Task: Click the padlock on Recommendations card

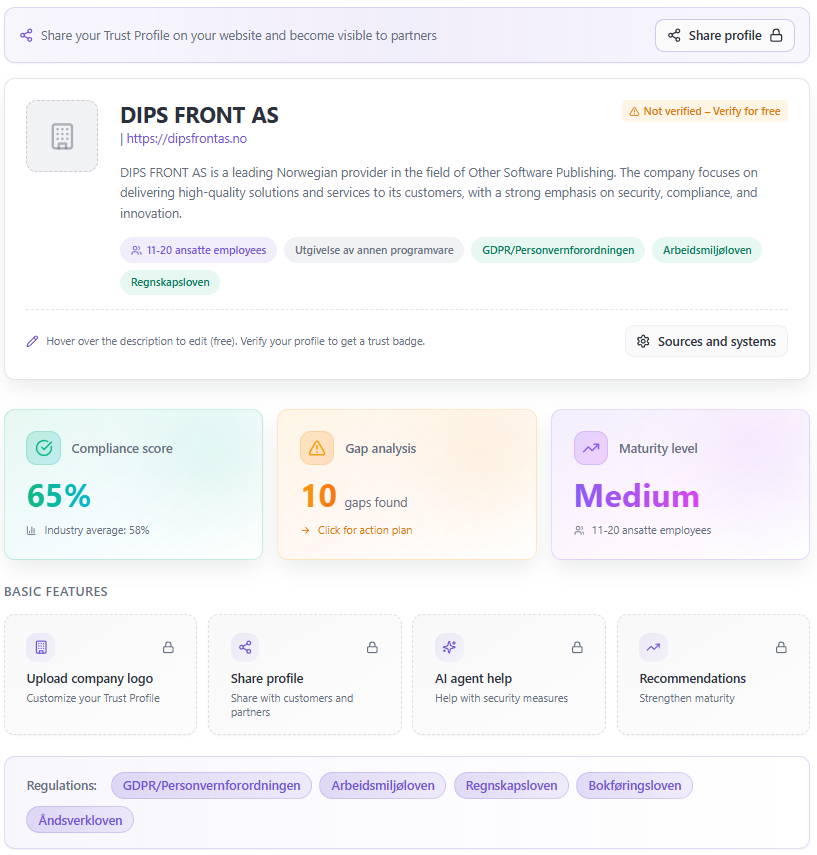Action: [782, 647]
